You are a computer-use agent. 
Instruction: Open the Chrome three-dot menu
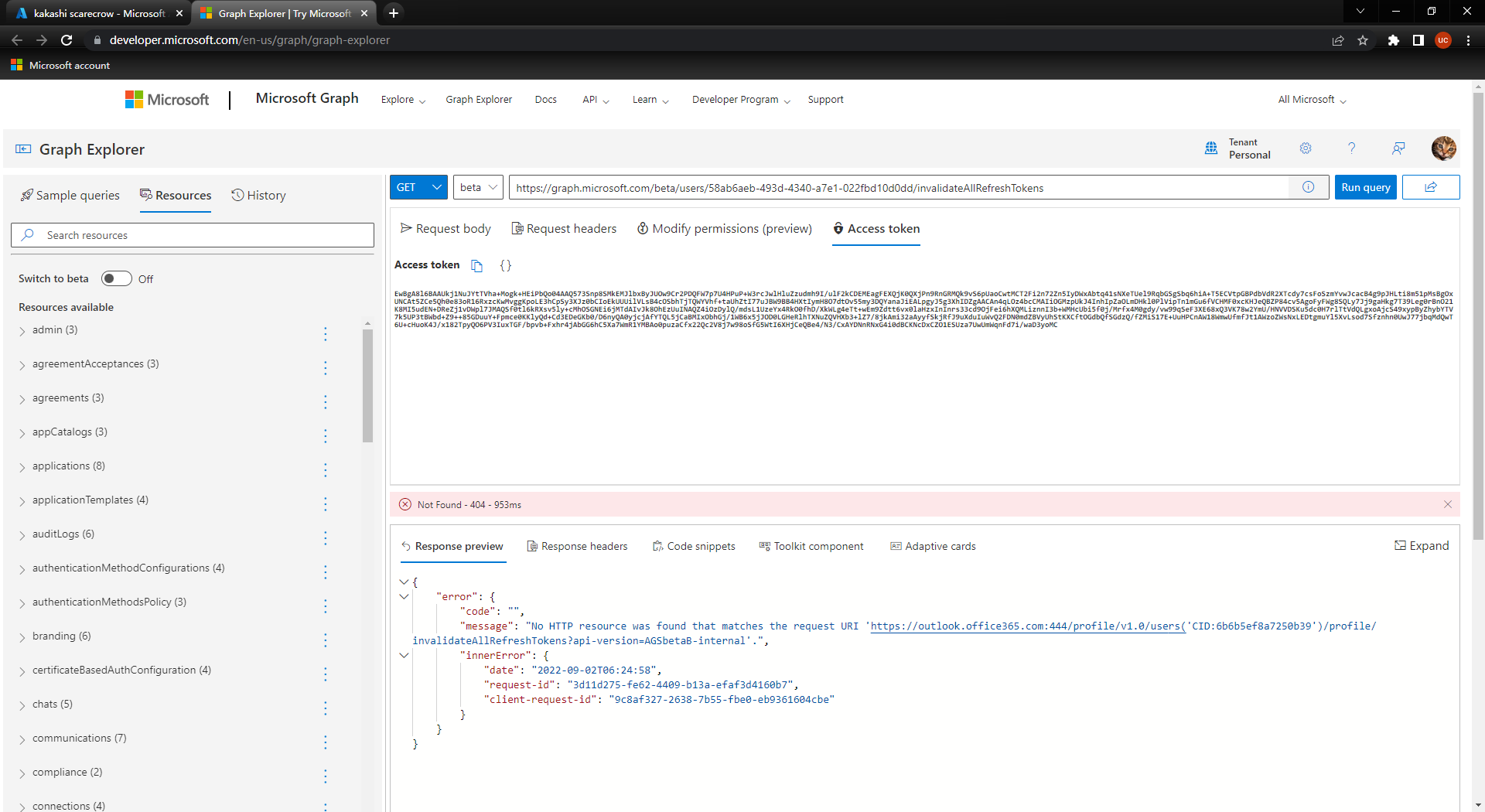[1468, 40]
